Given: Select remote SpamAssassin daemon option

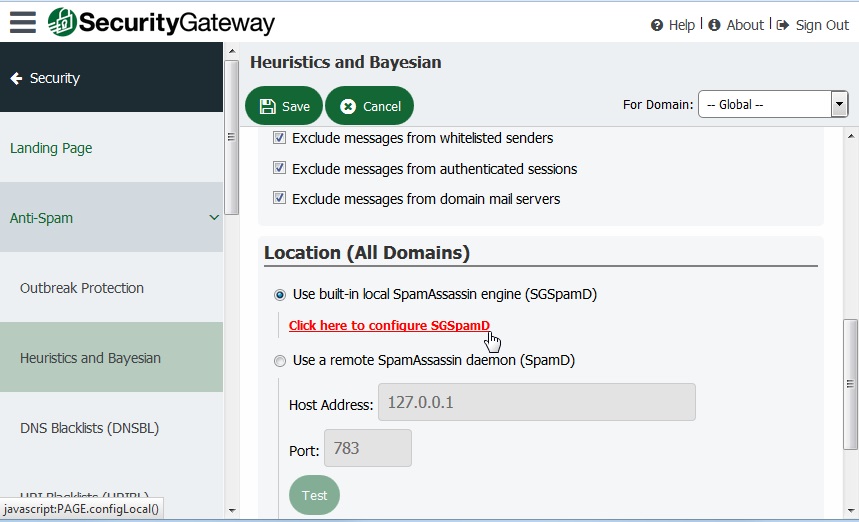Looking at the screenshot, I should pos(280,361).
